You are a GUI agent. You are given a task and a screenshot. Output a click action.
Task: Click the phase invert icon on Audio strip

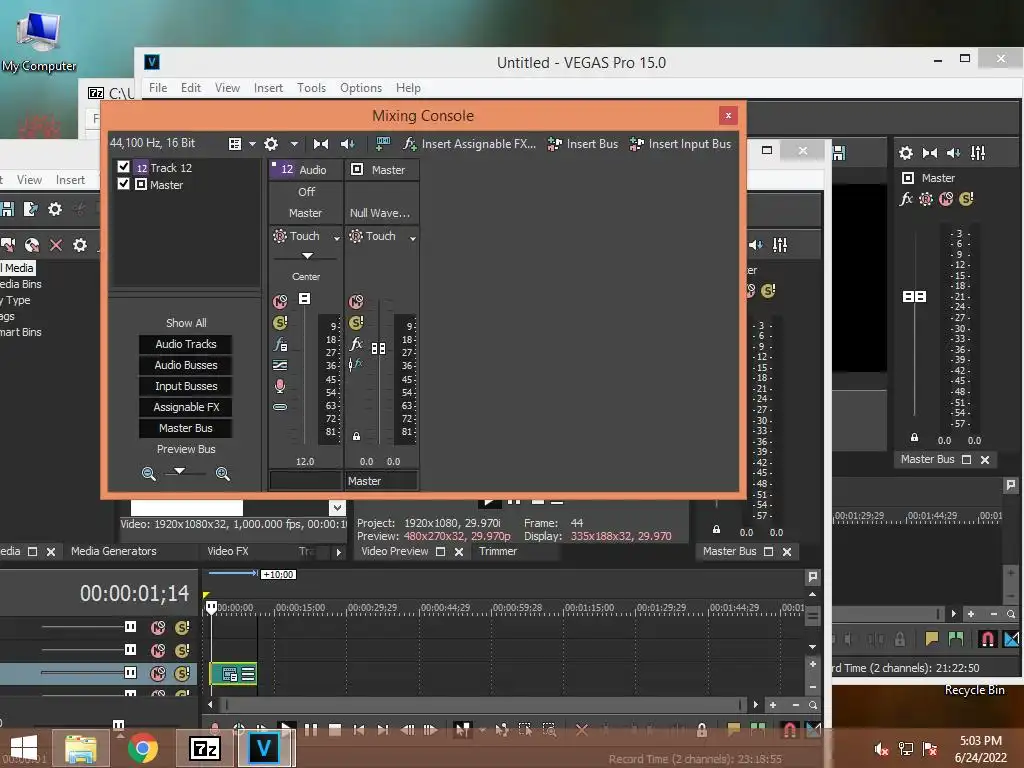tap(280, 365)
